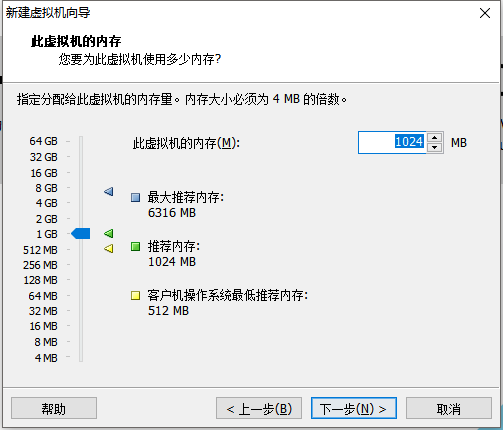Image resolution: width=503 pixels, height=430 pixels.
Task: Click the 8 MB scale label
Action: [46, 342]
